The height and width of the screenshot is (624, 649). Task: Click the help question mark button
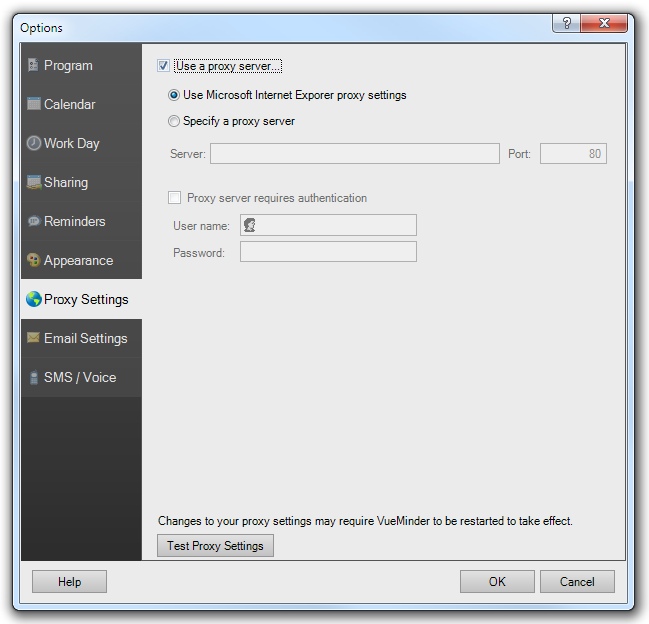click(x=567, y=23)
